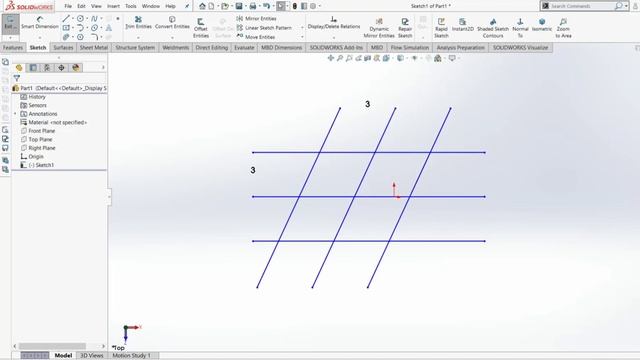Click in Search Commands field
Image resolution: width=640 pixels, height=360 pixels.
(582, 6)
